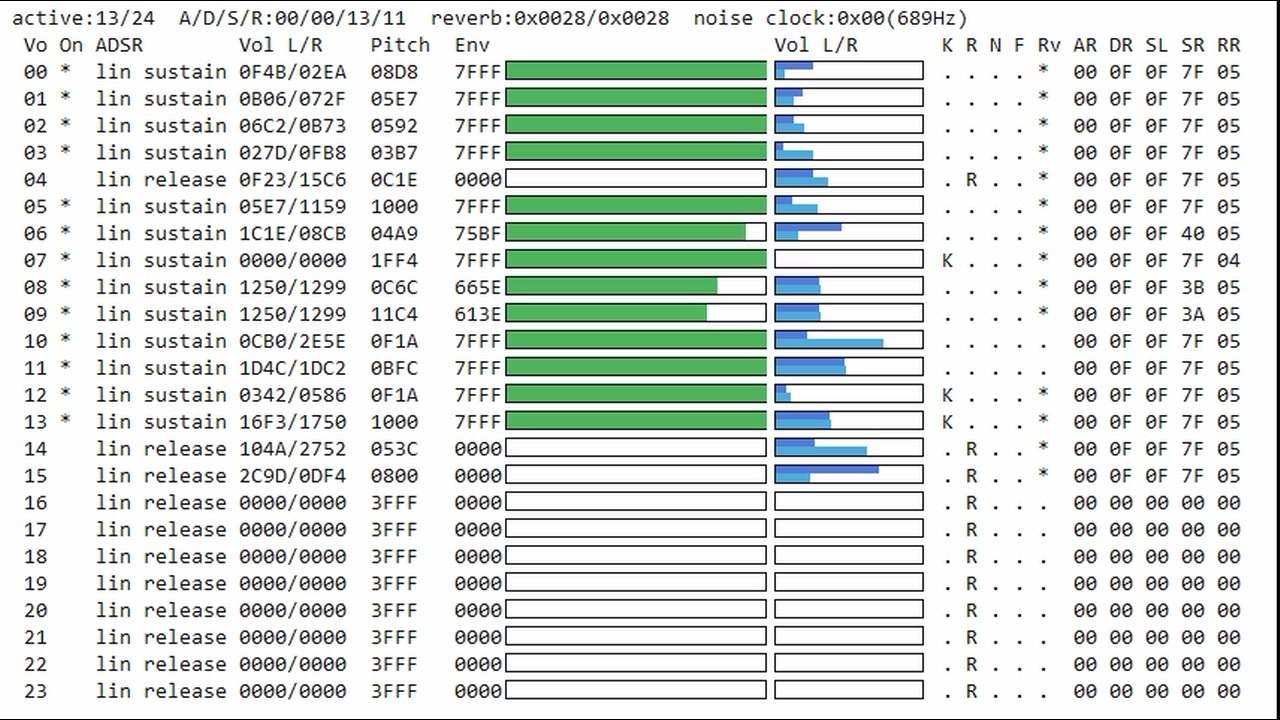Select the "RR" column header
The width and height of the screenshot is (1280, 720).
point(1228,45)
